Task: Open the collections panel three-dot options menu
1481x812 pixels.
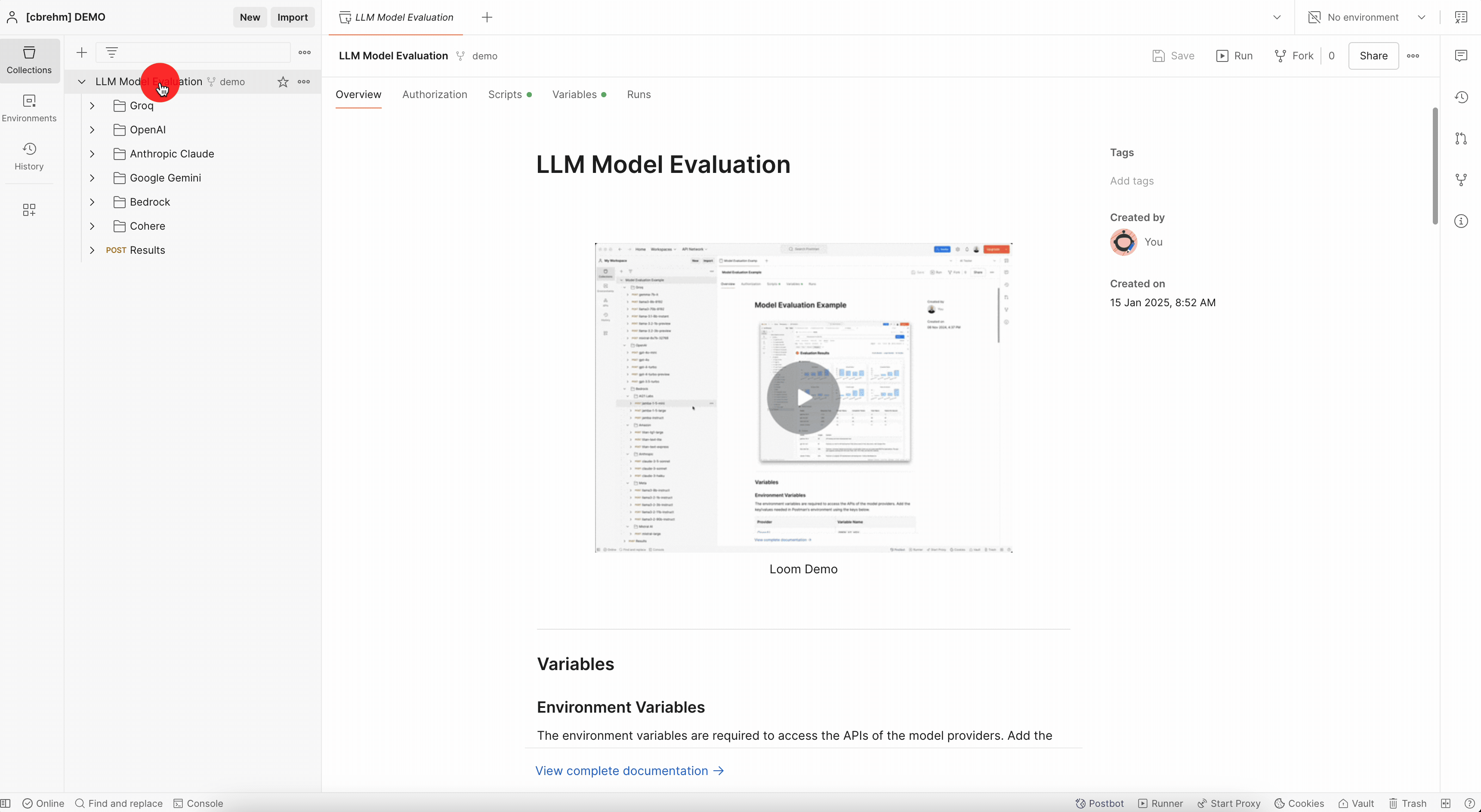Action: coord(305,53)
